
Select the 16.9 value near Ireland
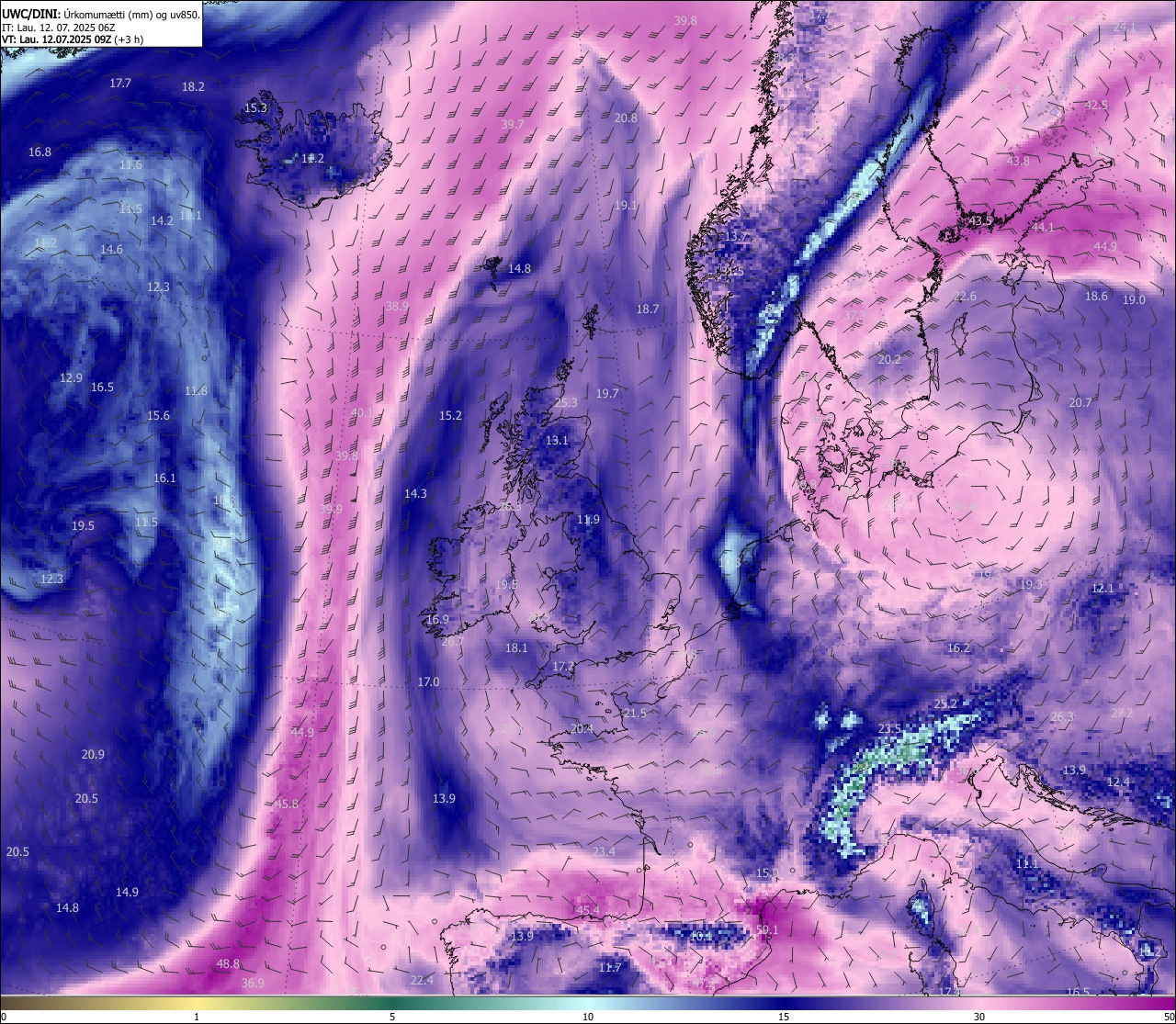[x=437, y=619]
